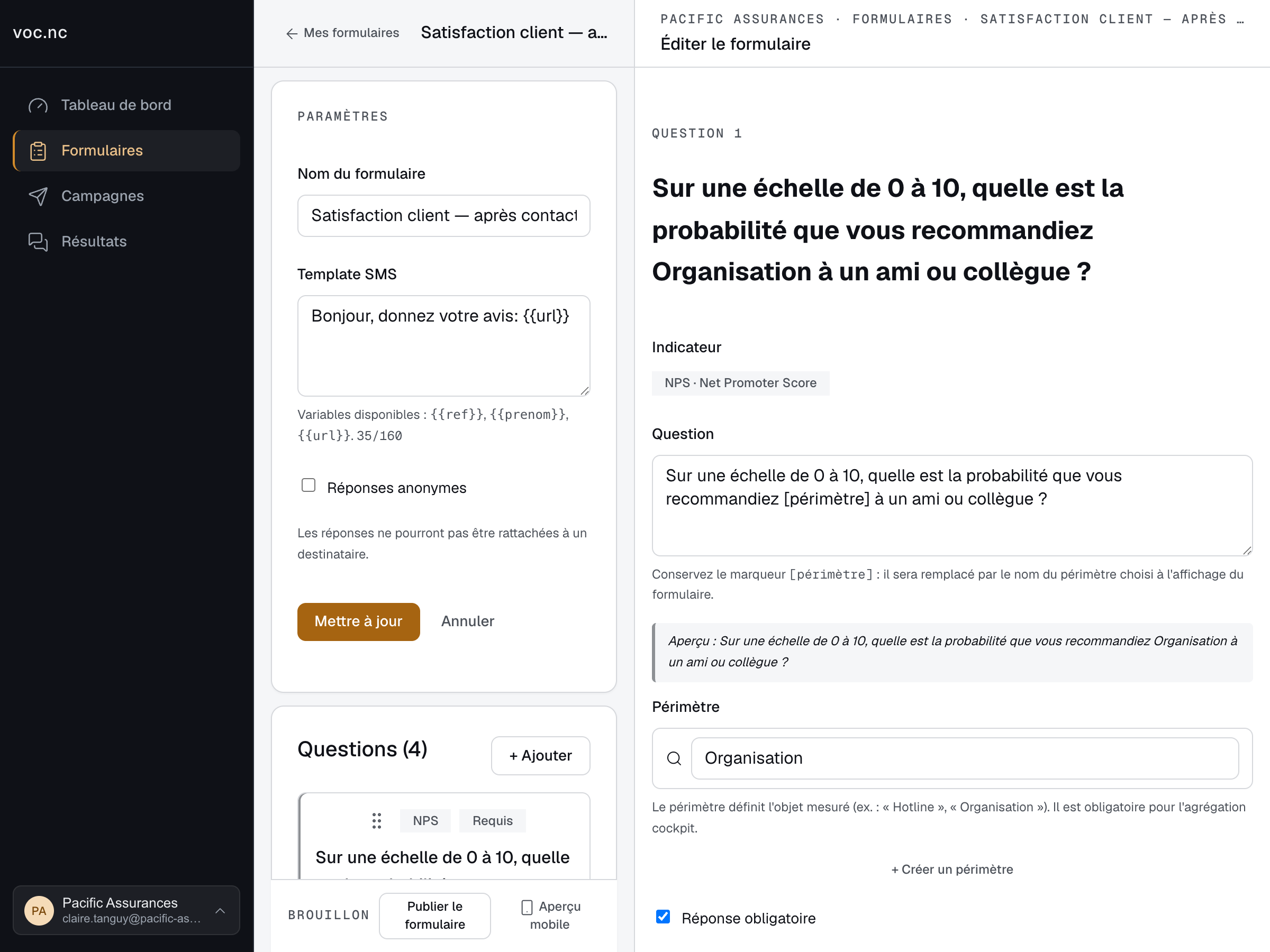Focus the Nom du formulaire field
The height and width of the screenshot is (952, 1270).
click(x=443, y=216)
